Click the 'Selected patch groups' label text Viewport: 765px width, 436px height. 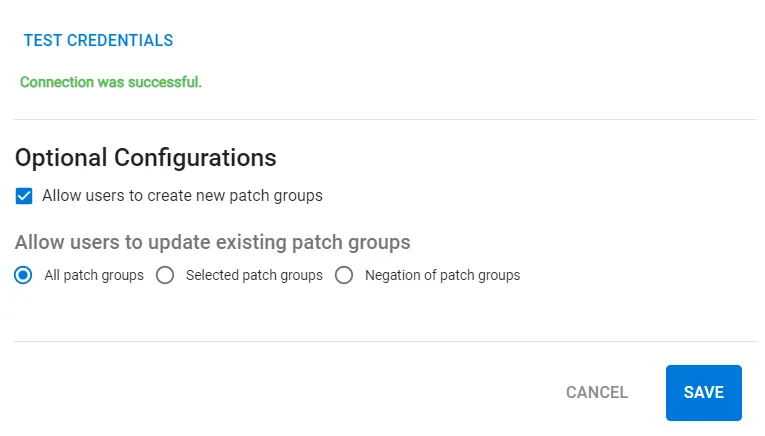pos(254,275)
